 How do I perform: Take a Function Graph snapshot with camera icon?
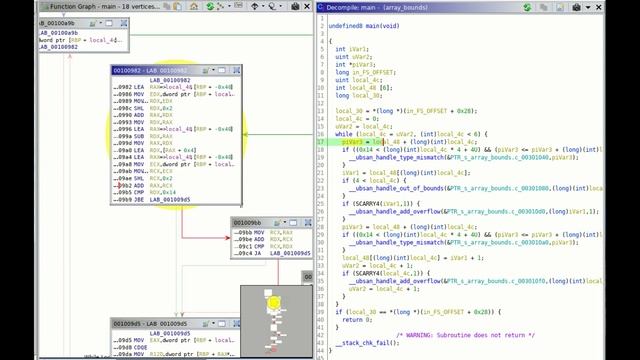click(295, 7)
